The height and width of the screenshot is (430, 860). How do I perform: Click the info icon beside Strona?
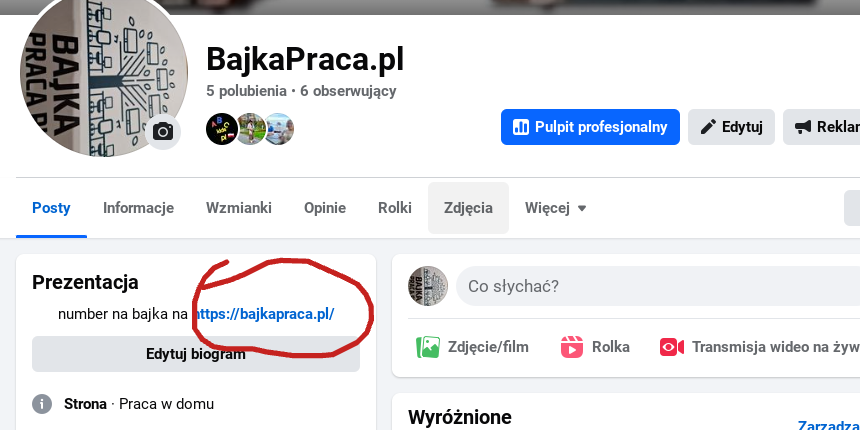click(42, 405)
